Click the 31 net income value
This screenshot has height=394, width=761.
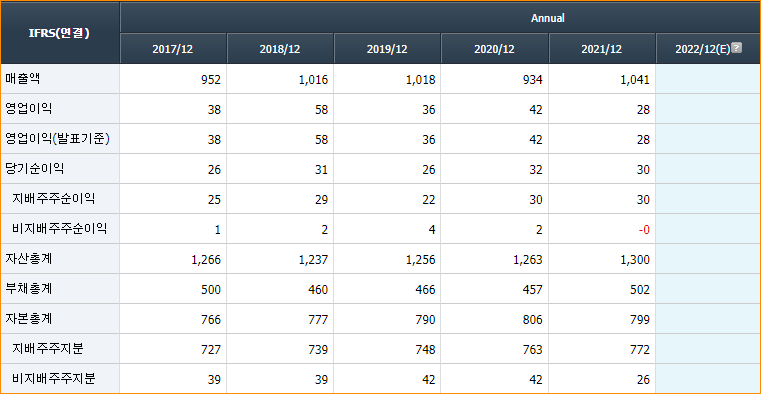click(322, 170)
